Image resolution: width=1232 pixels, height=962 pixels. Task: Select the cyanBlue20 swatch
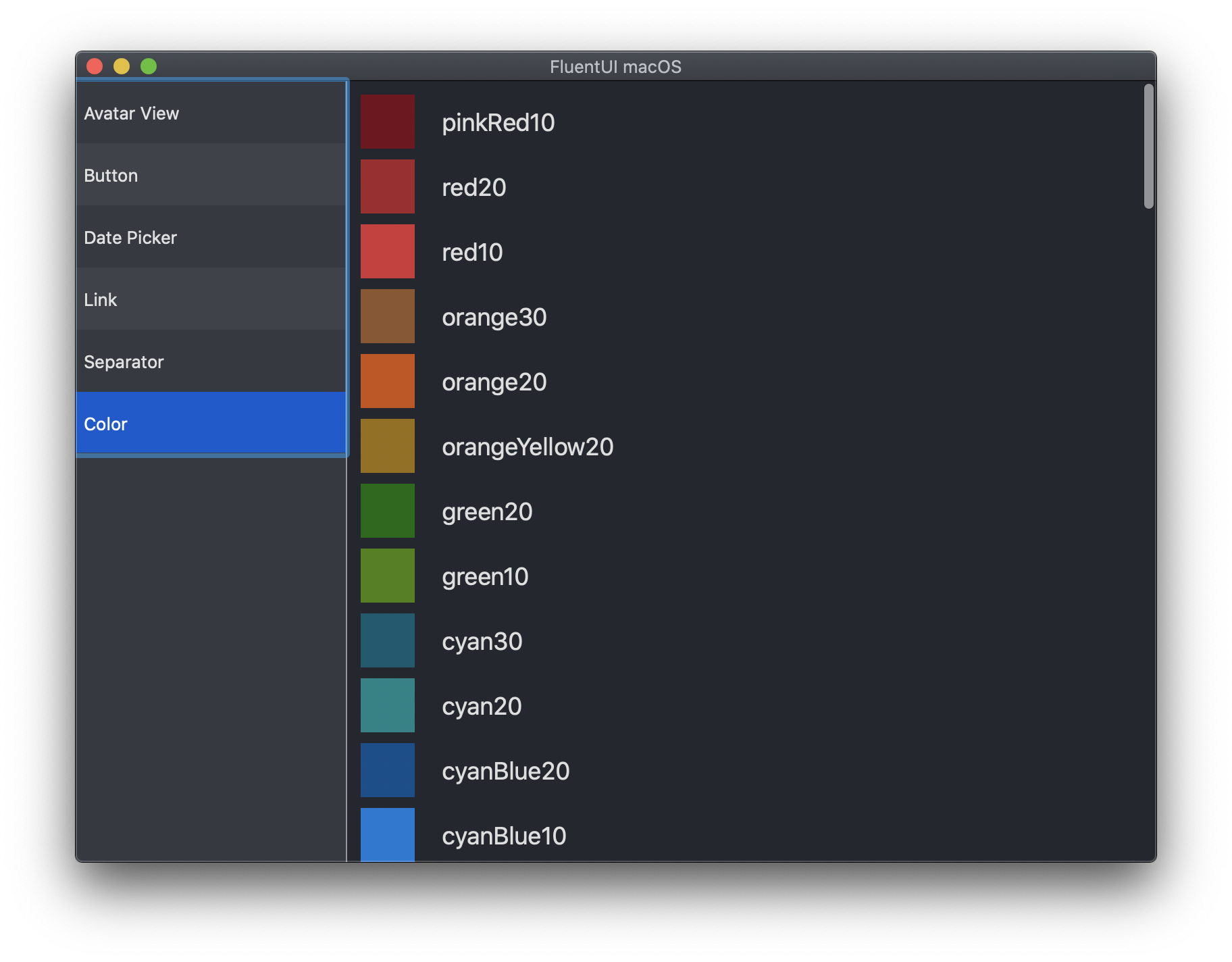[388, 770]
